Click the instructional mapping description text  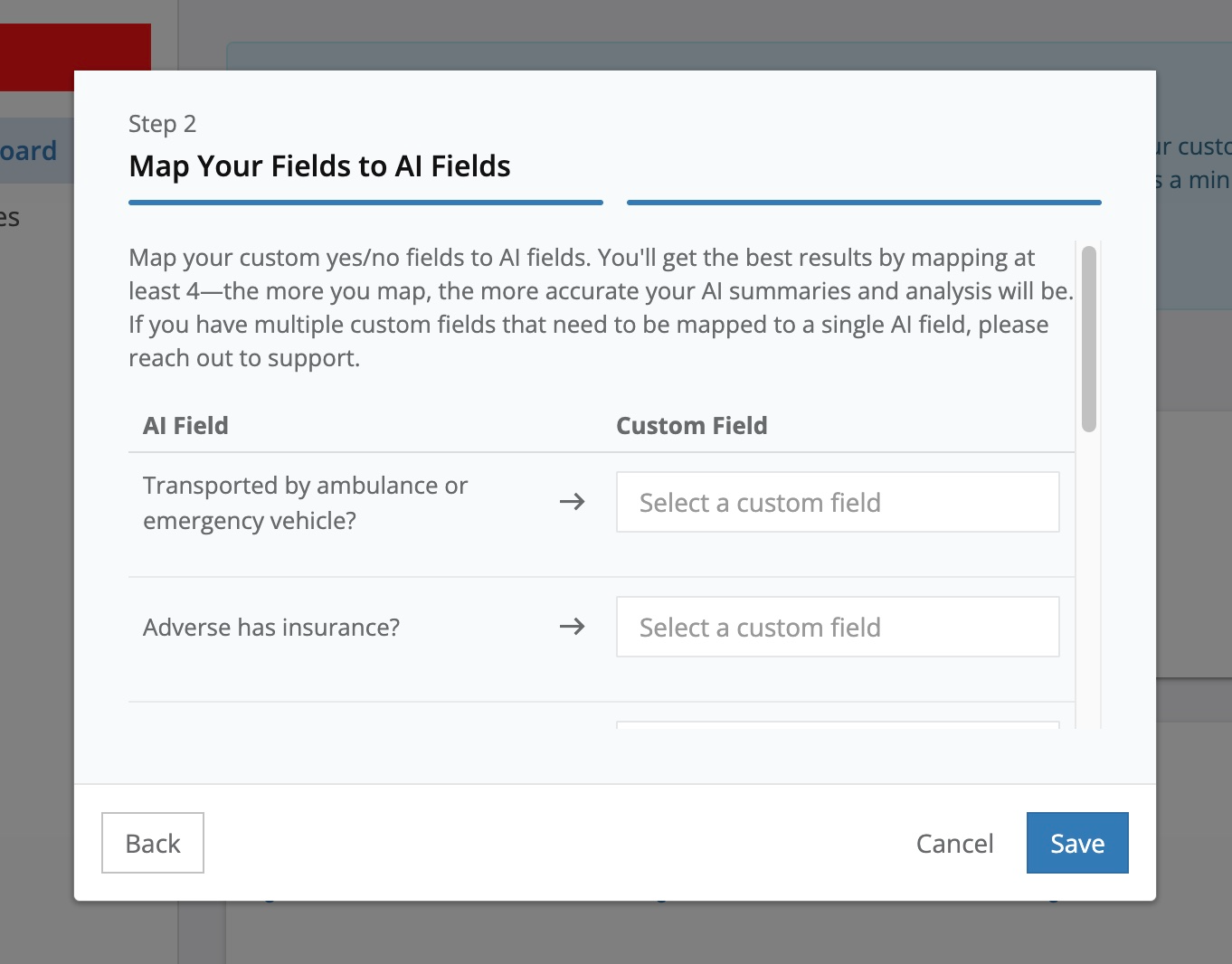tap(600, 307)
